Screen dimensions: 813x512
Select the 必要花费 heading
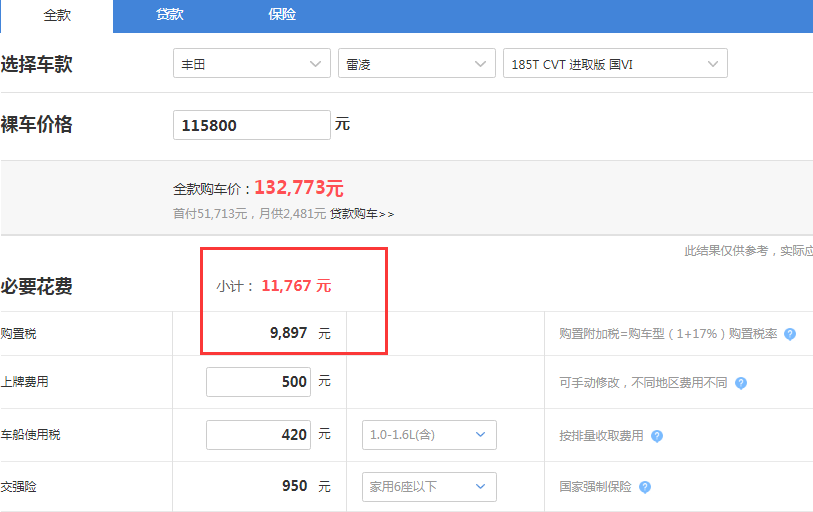point(36,286)
